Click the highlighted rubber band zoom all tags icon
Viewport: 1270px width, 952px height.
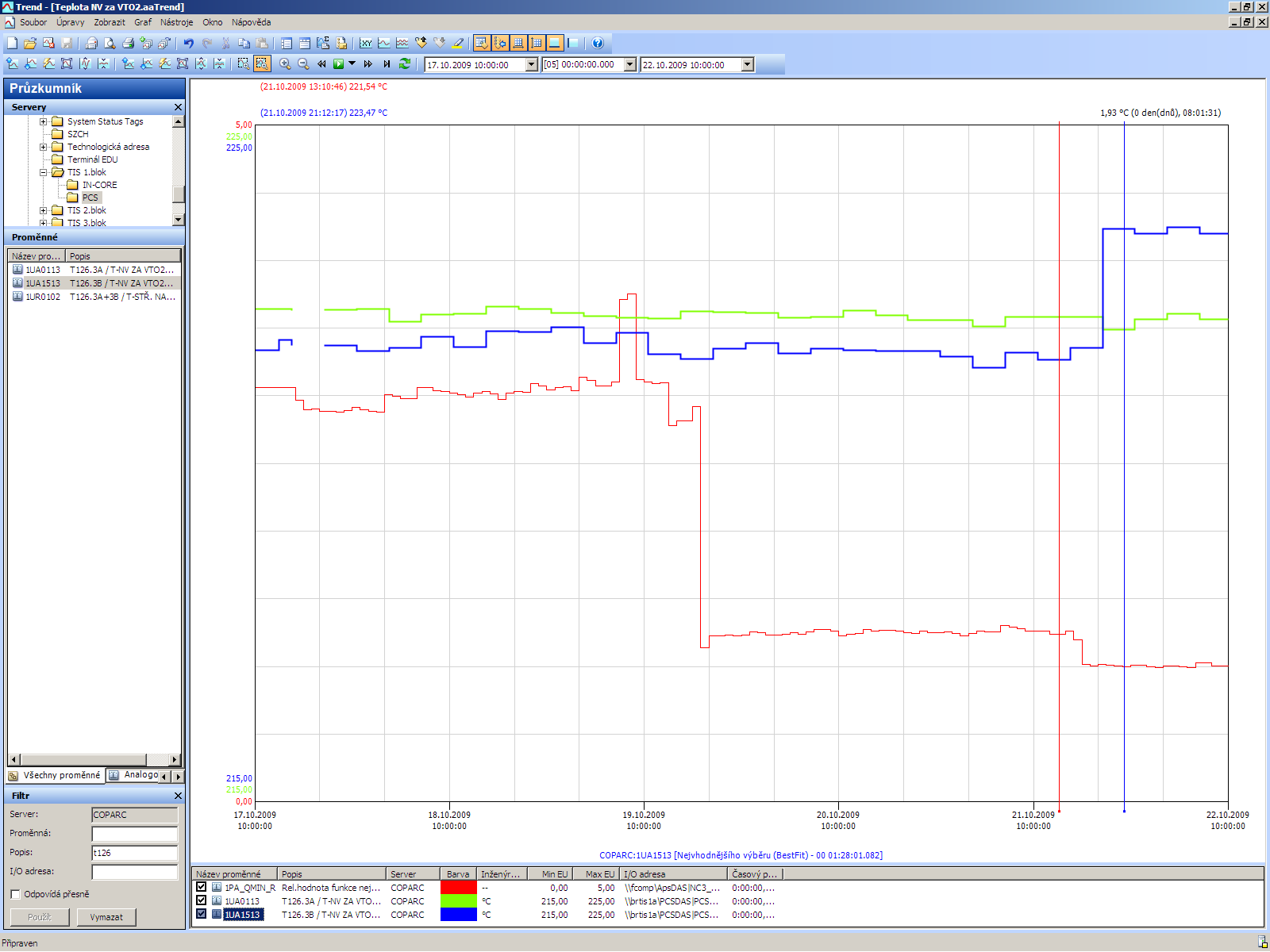262,63
